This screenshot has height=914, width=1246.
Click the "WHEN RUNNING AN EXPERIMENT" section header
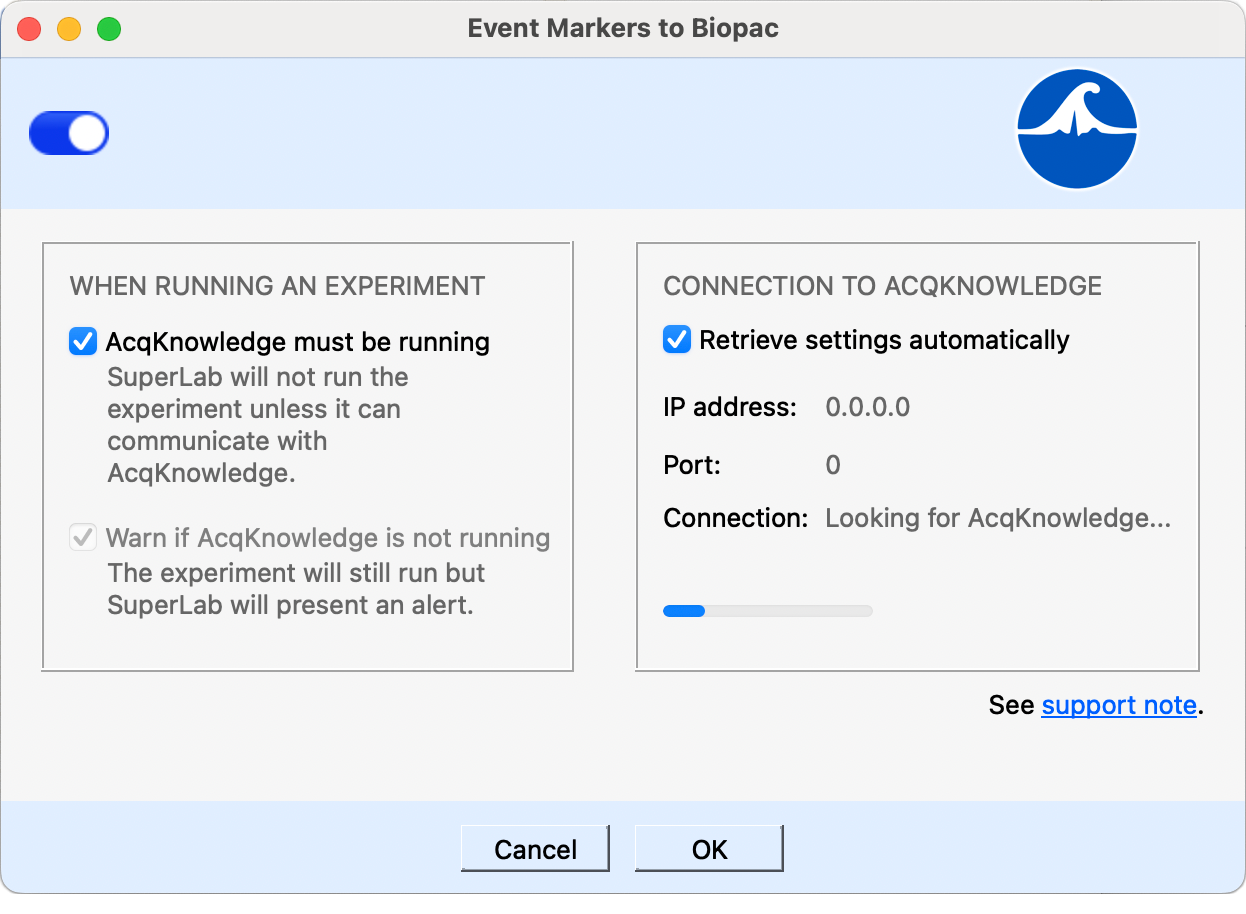pyautogui.click(x=275, y=286)
